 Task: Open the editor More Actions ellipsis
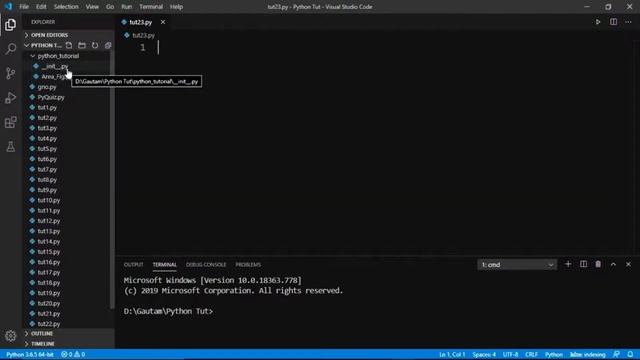[628, 22]
